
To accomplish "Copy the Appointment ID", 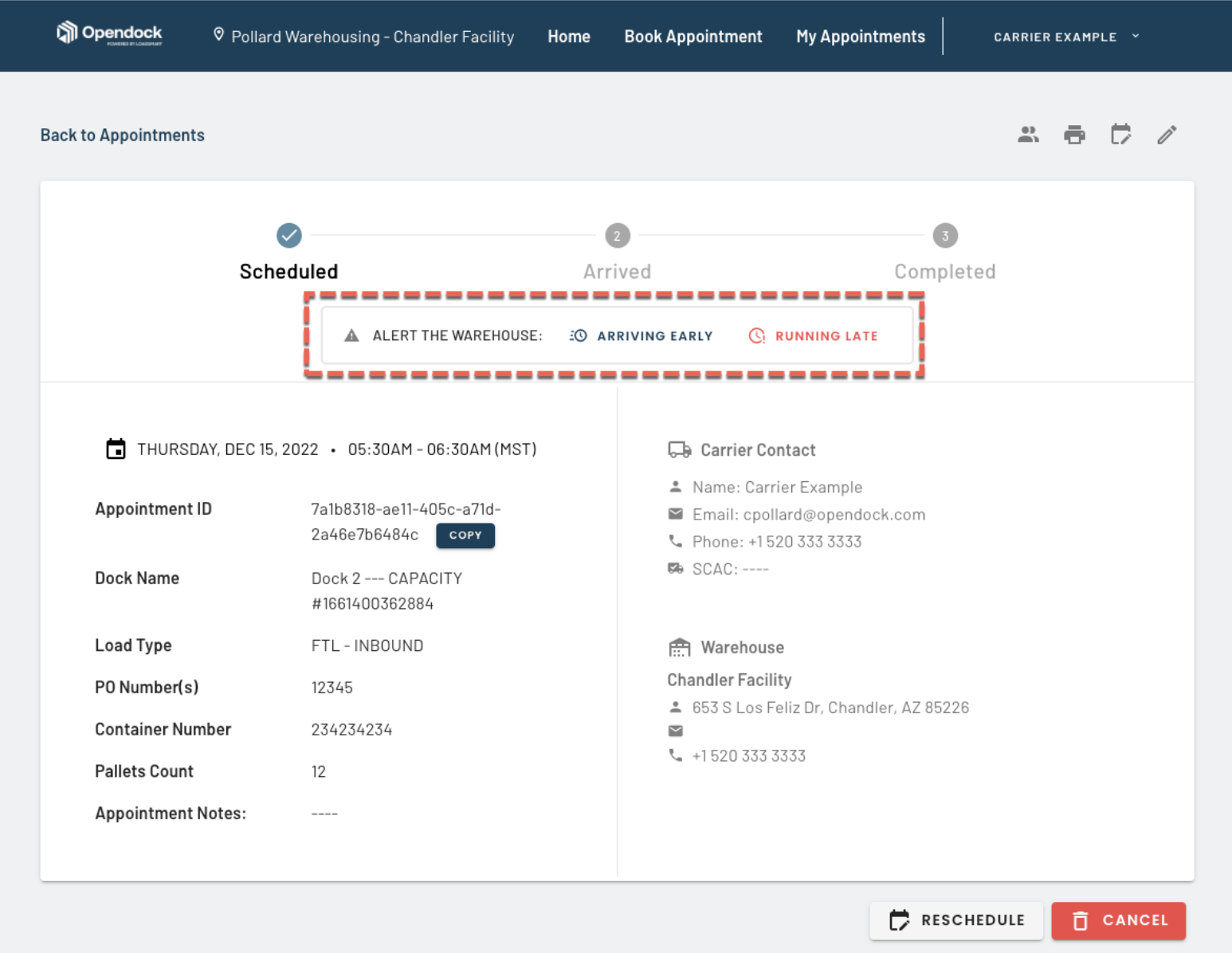I will (465, 535).
